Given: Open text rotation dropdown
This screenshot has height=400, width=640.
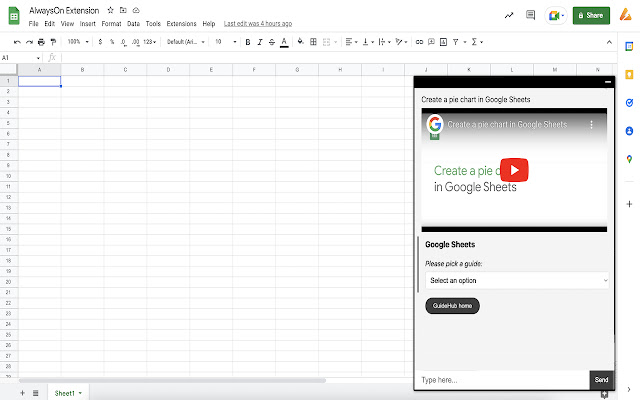Looking at the screenshot, I should pyautogui.click(x=402, y=42).
